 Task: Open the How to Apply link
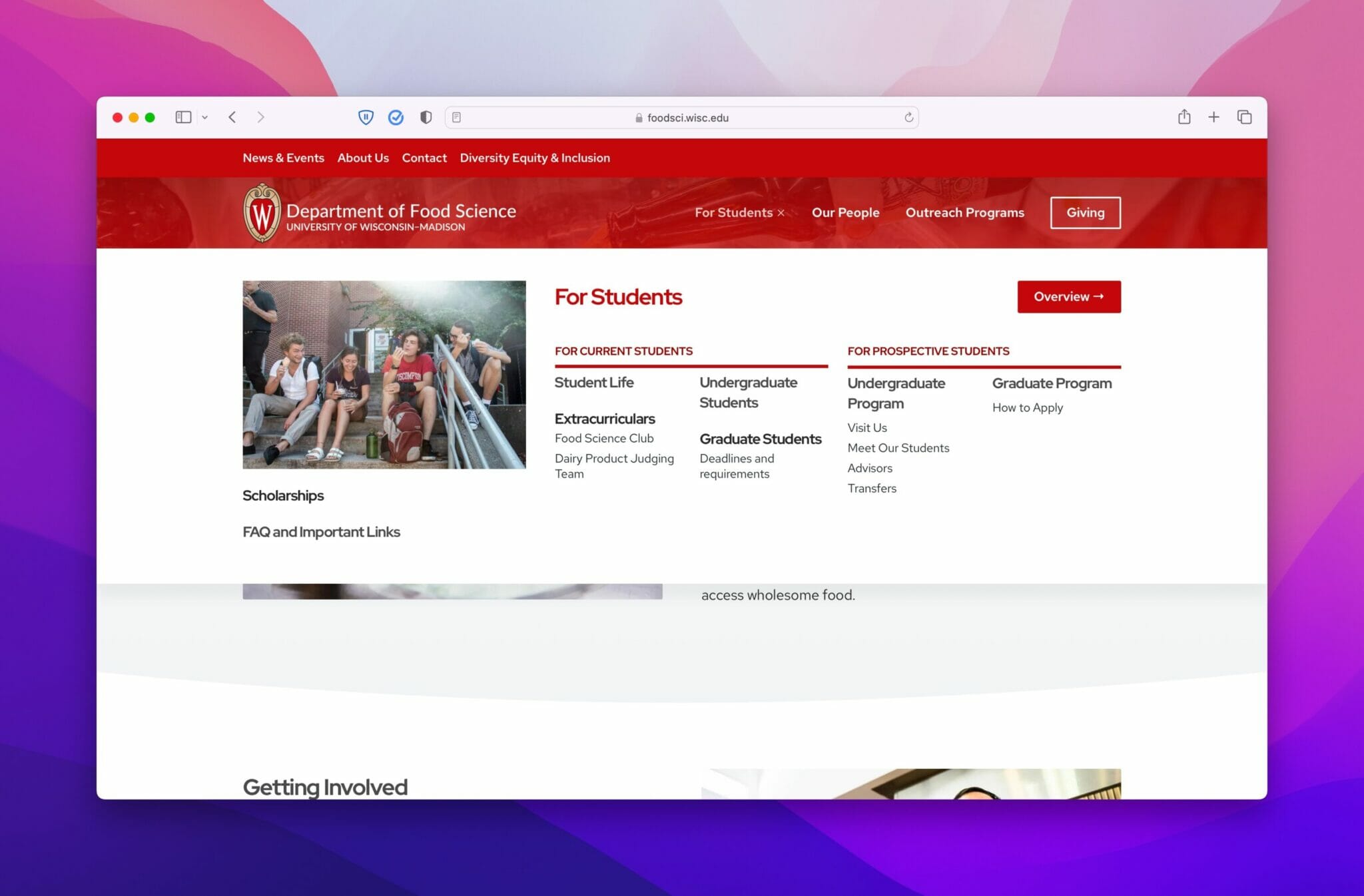click(x=1027, y=407)
